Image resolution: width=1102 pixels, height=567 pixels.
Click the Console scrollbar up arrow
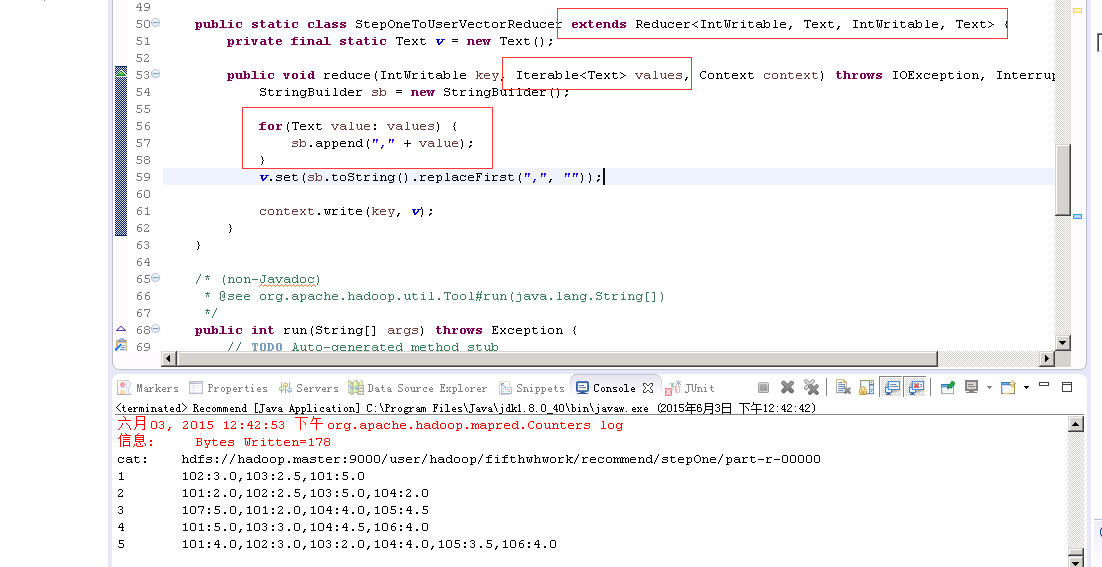1075,424
